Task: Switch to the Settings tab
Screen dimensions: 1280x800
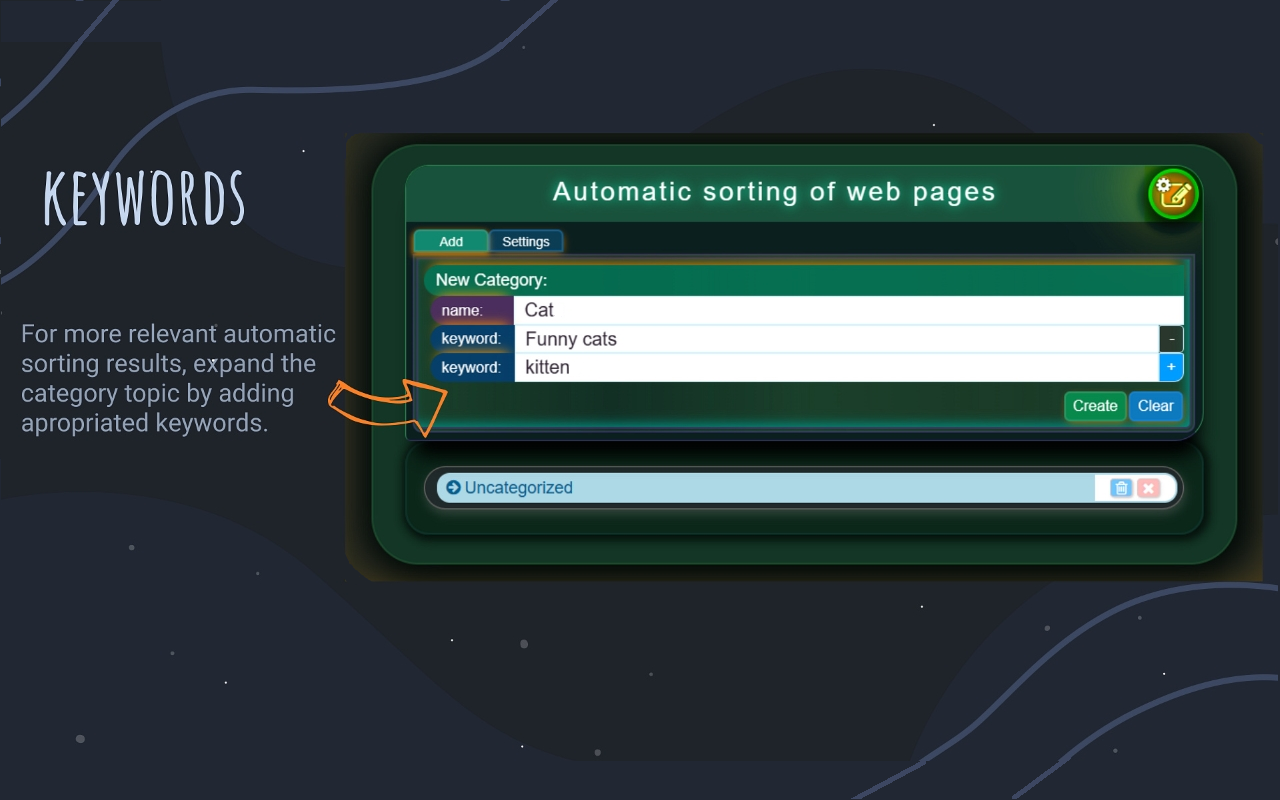Action: 526,241
